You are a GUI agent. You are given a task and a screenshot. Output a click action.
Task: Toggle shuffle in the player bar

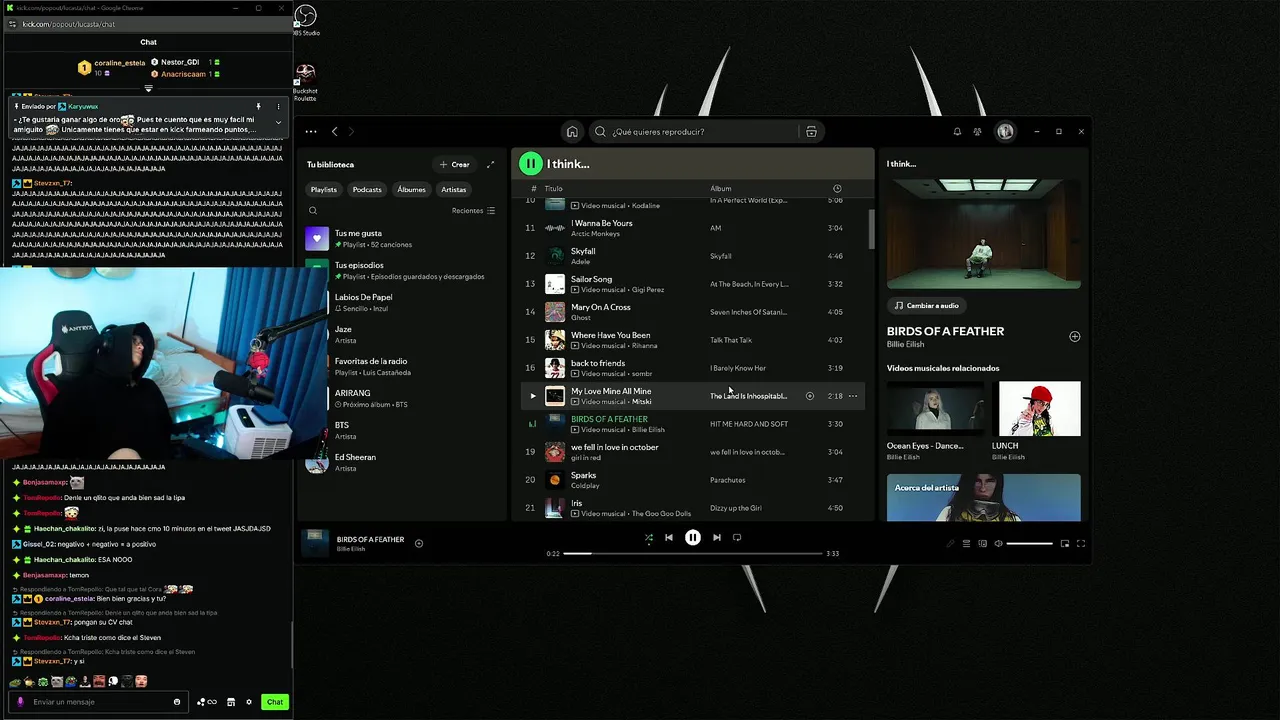pos(648,537)
